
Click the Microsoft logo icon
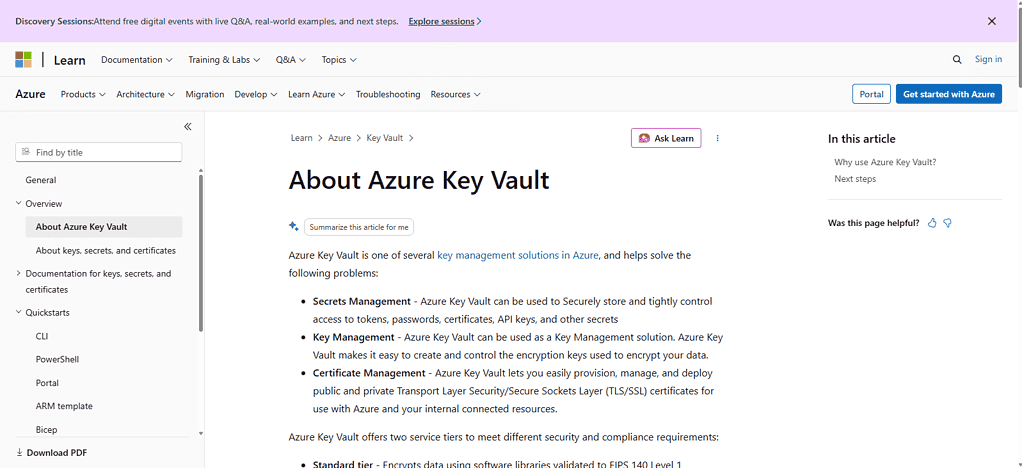(23, 59)
